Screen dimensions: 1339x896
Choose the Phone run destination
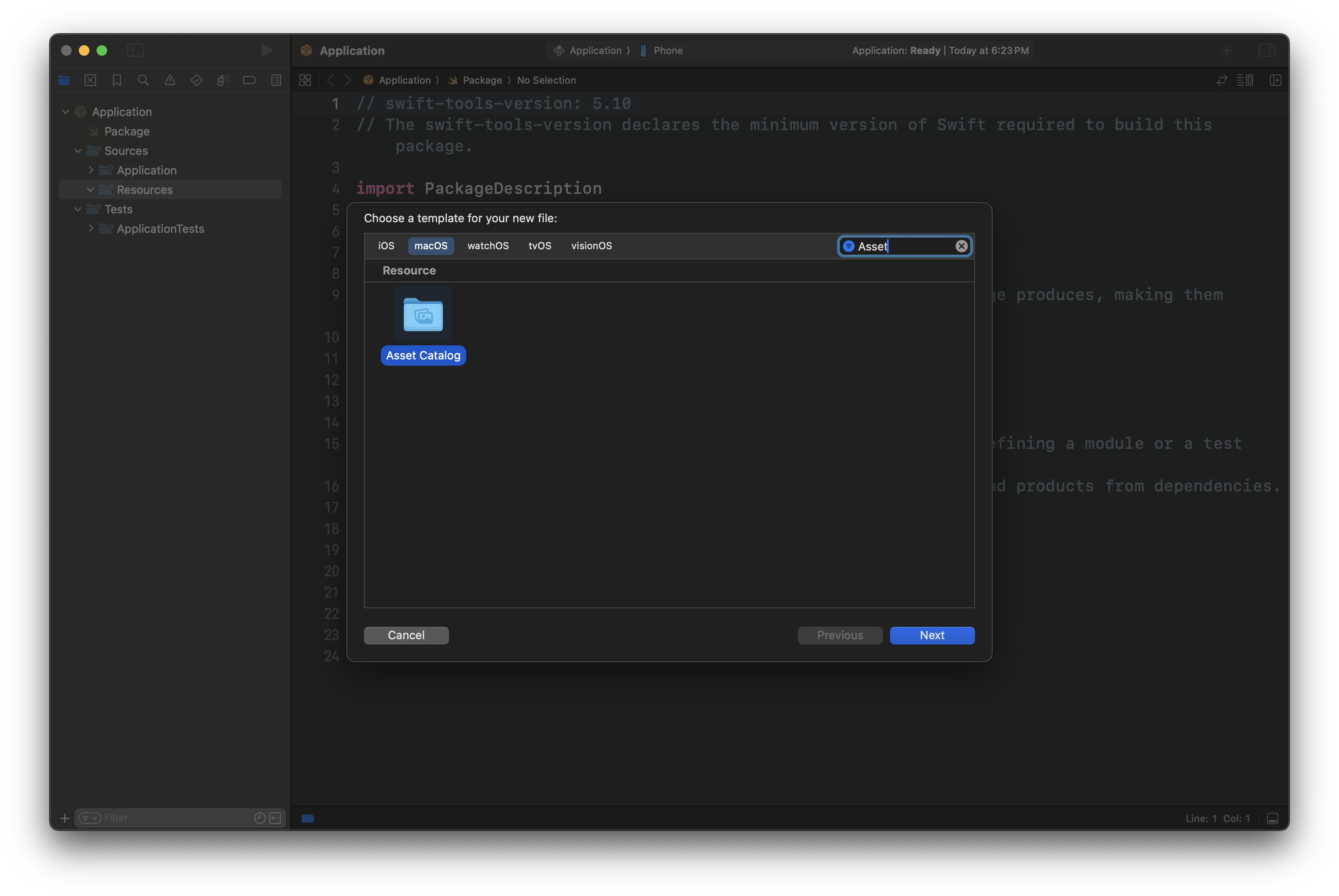pyautogui.click(x=662, y=50)
